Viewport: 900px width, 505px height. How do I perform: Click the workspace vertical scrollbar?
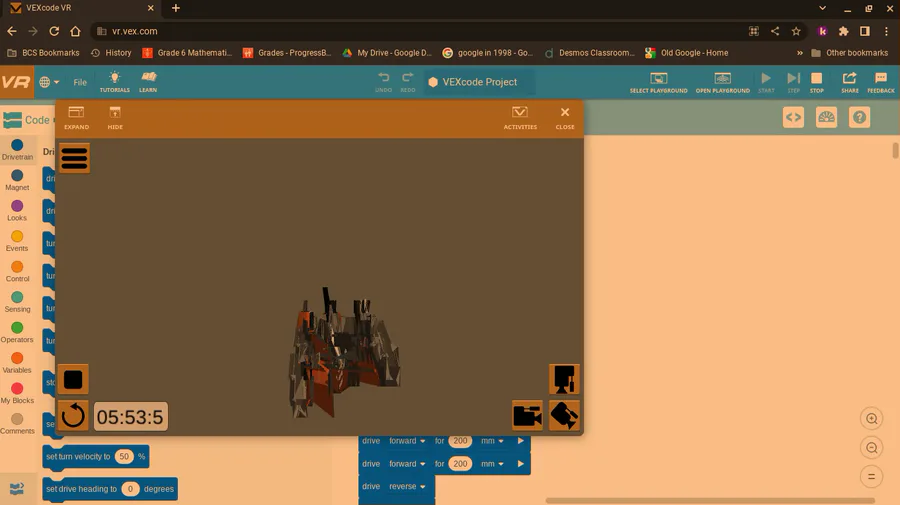tap(895, 150)
